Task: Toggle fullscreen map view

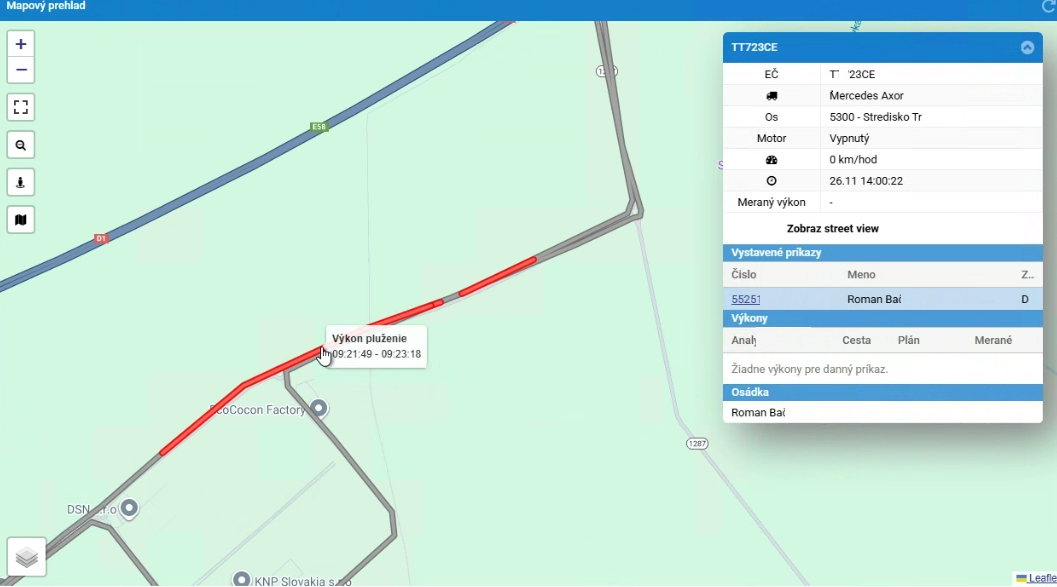Action: pos(21,107)
